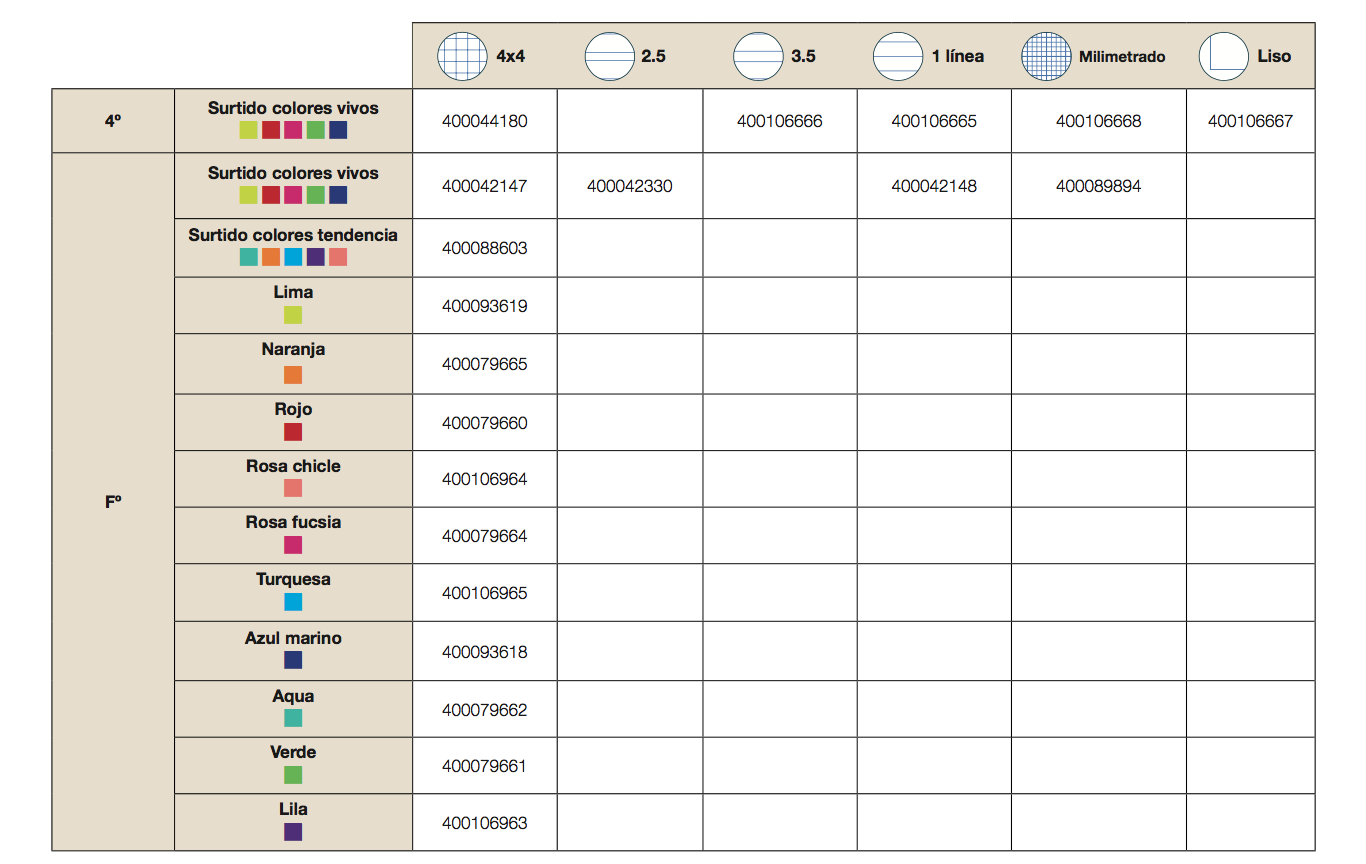Select the Turquesa color swatch
The width and height of the screenshot is (1366, 864).
[x=293, y=602]
